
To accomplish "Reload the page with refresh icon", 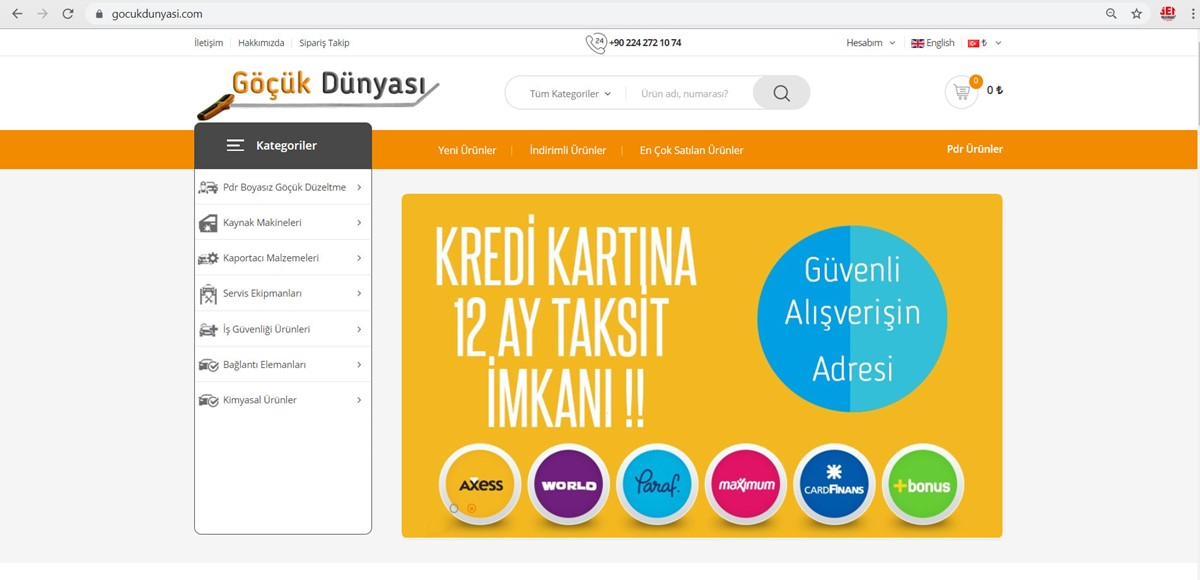I will click(68, 14).
